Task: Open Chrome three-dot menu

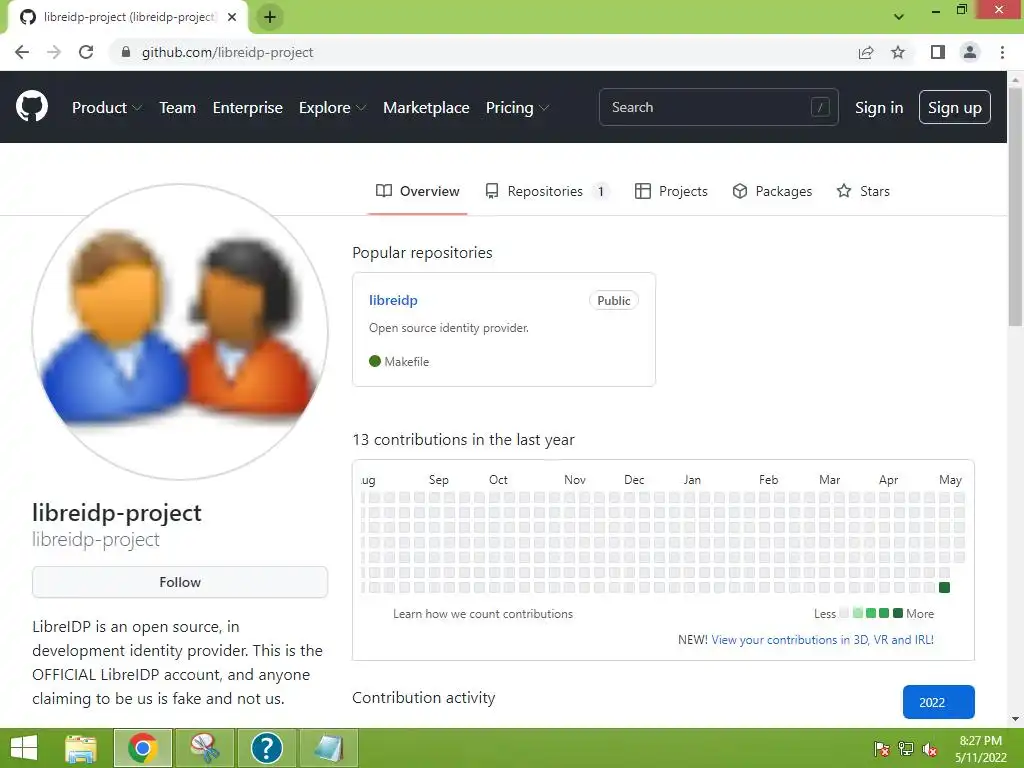Action: pyautogui.click(x=1002, y=52)
